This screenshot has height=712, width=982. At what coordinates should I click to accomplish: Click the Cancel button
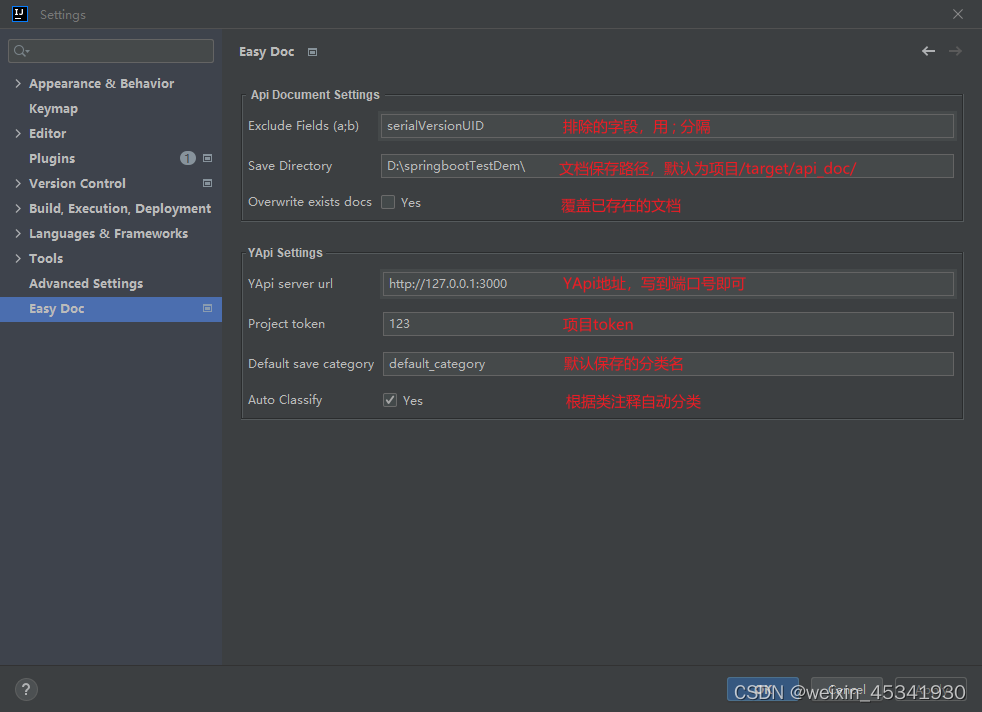tap(847, 689)
